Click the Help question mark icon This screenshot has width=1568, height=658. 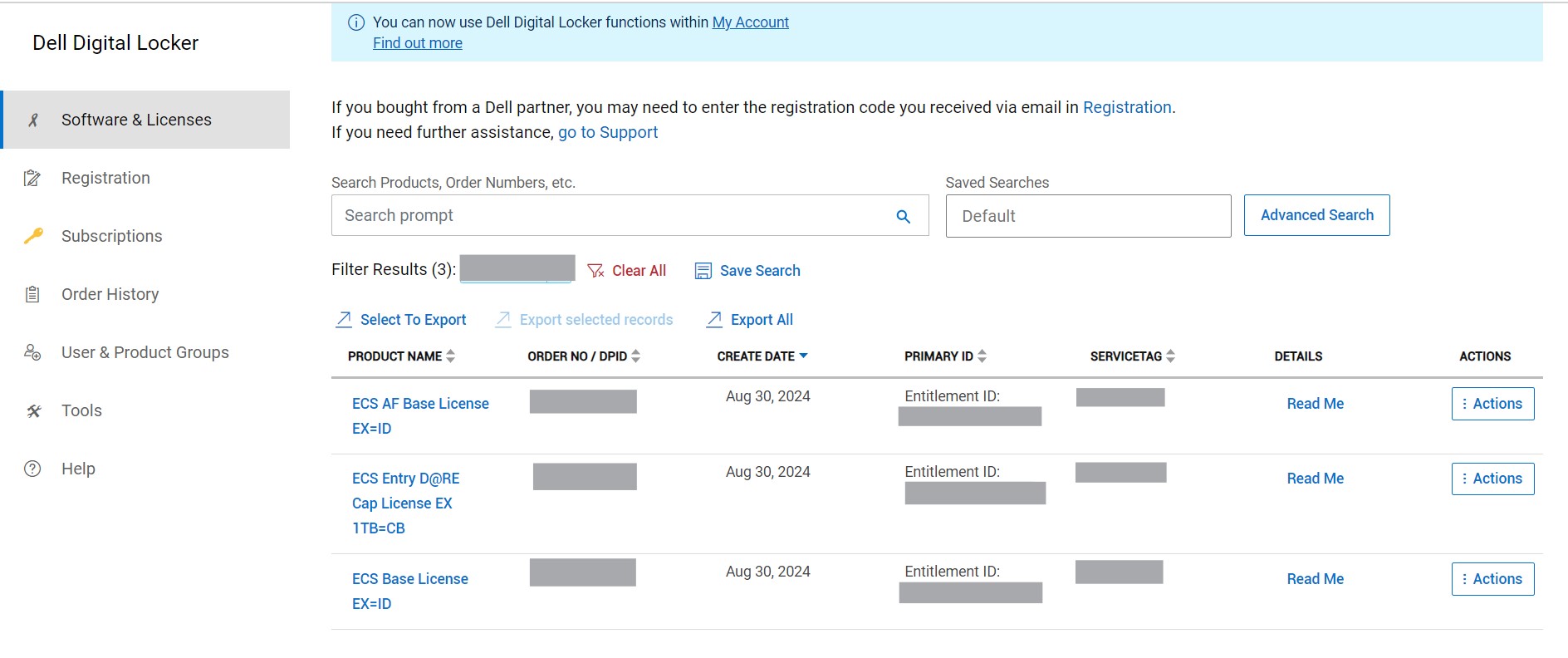[x=32, y=469]
